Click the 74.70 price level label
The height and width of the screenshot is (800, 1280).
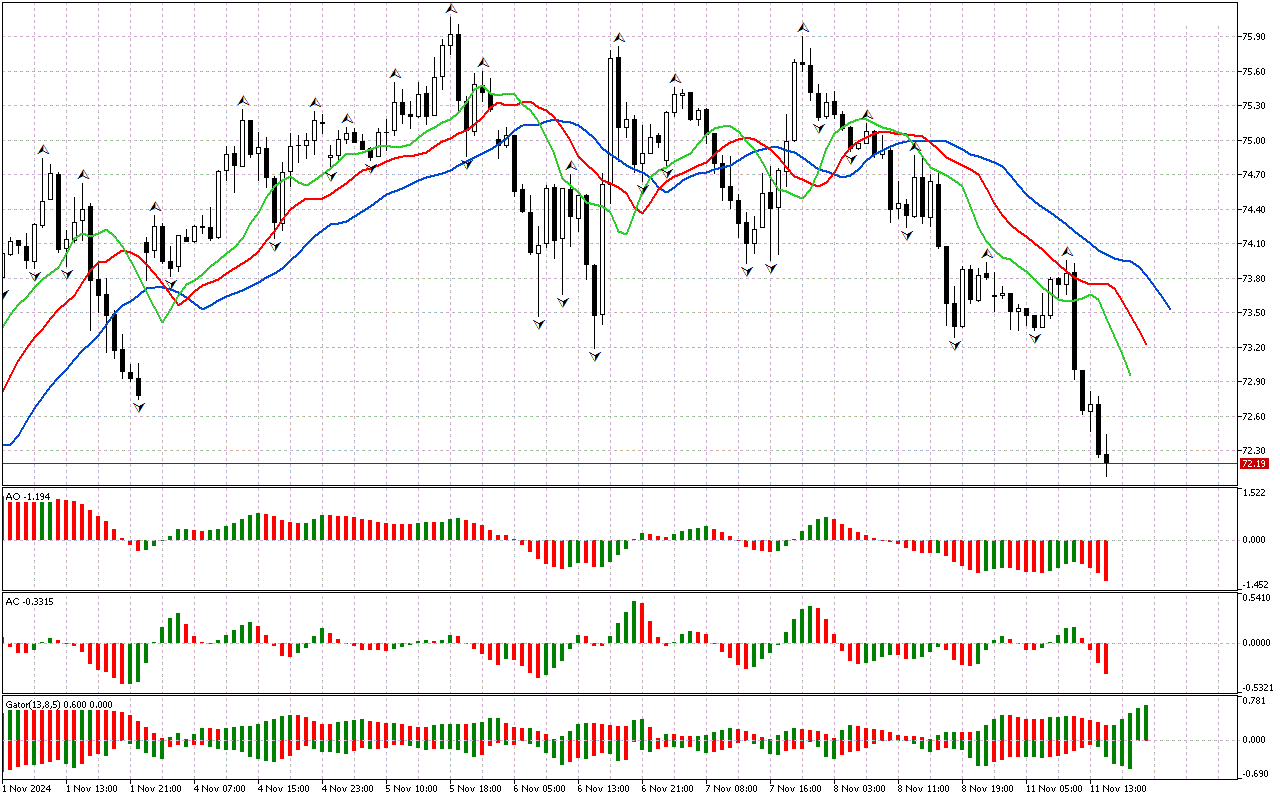[1254, 175]
